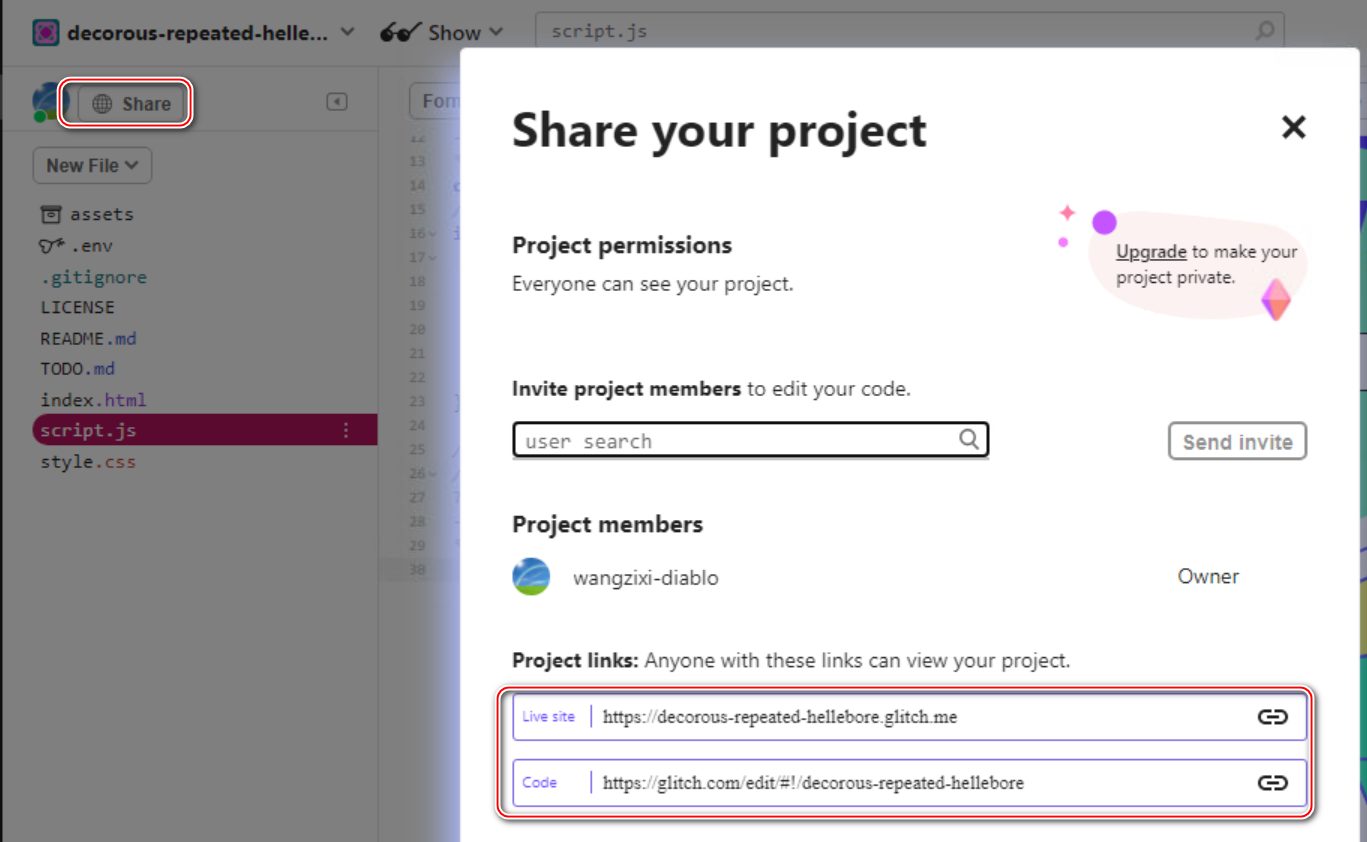Open the Show preview dropdown
Viewport: 1367px width, 842px height.
point(441,33)
